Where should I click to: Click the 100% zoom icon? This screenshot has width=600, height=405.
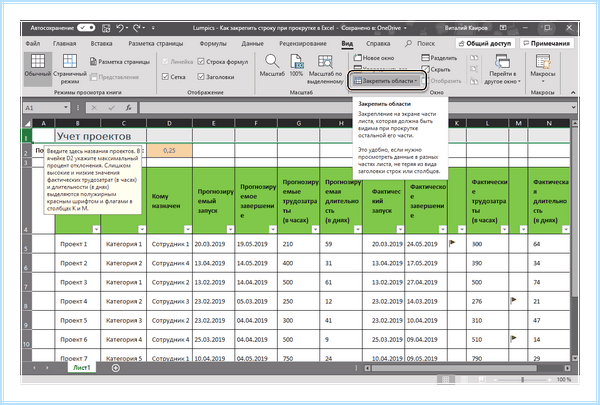pyautogui.click(x=296, y=65)
